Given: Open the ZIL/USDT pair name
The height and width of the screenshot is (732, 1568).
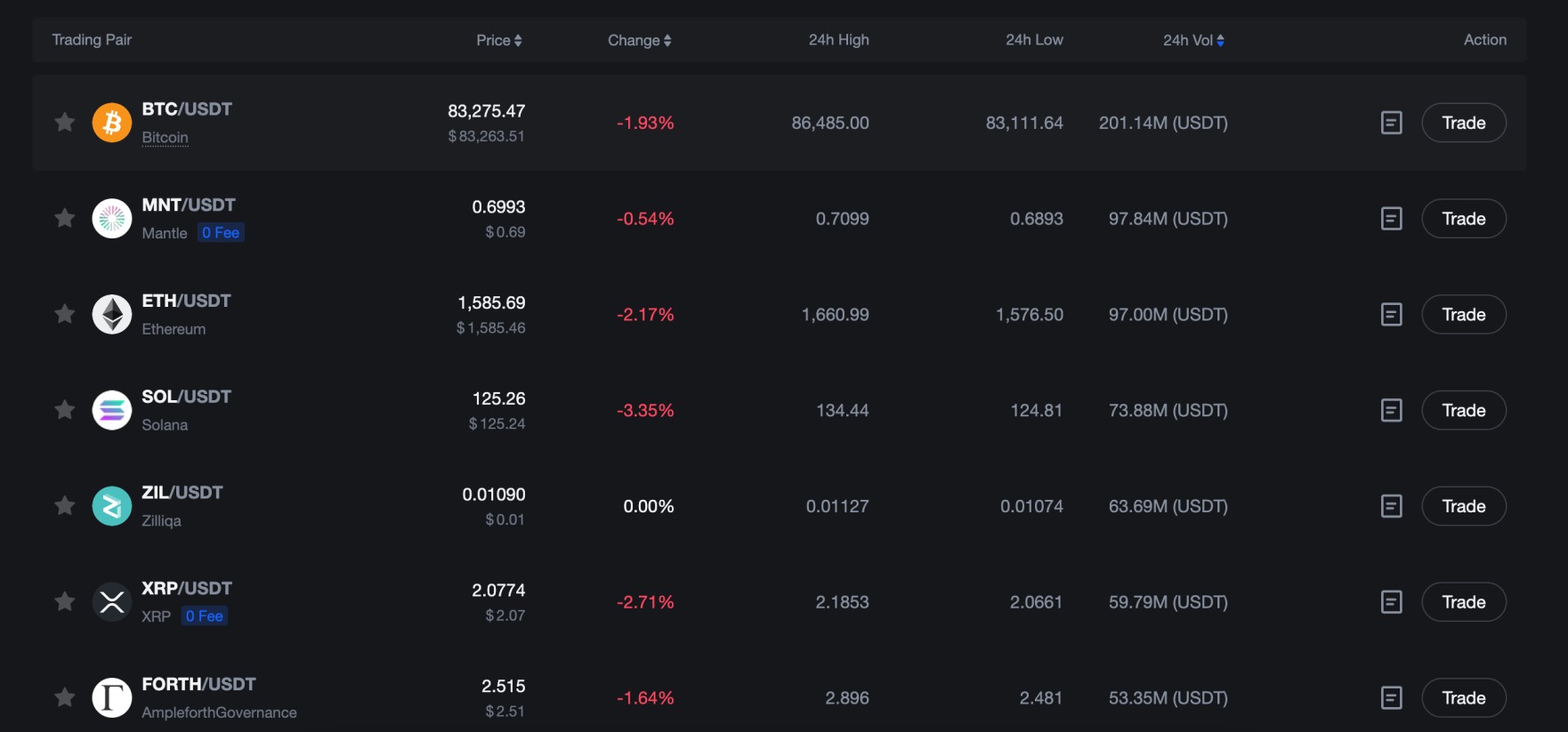Looking at the screenshot, I should click(x=182, y=493).
